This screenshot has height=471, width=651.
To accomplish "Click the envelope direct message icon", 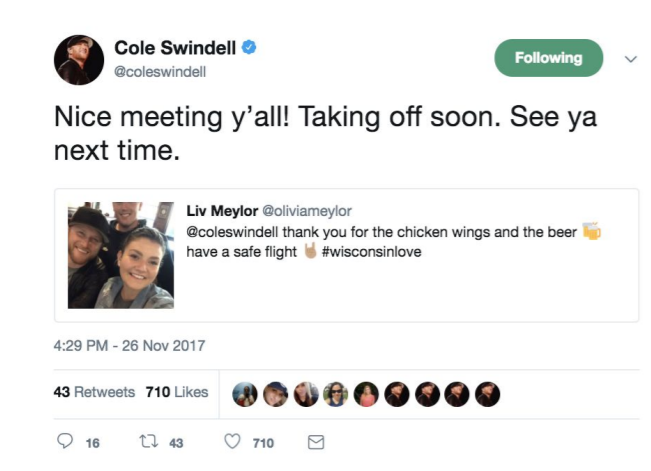I will click(316, 442).
